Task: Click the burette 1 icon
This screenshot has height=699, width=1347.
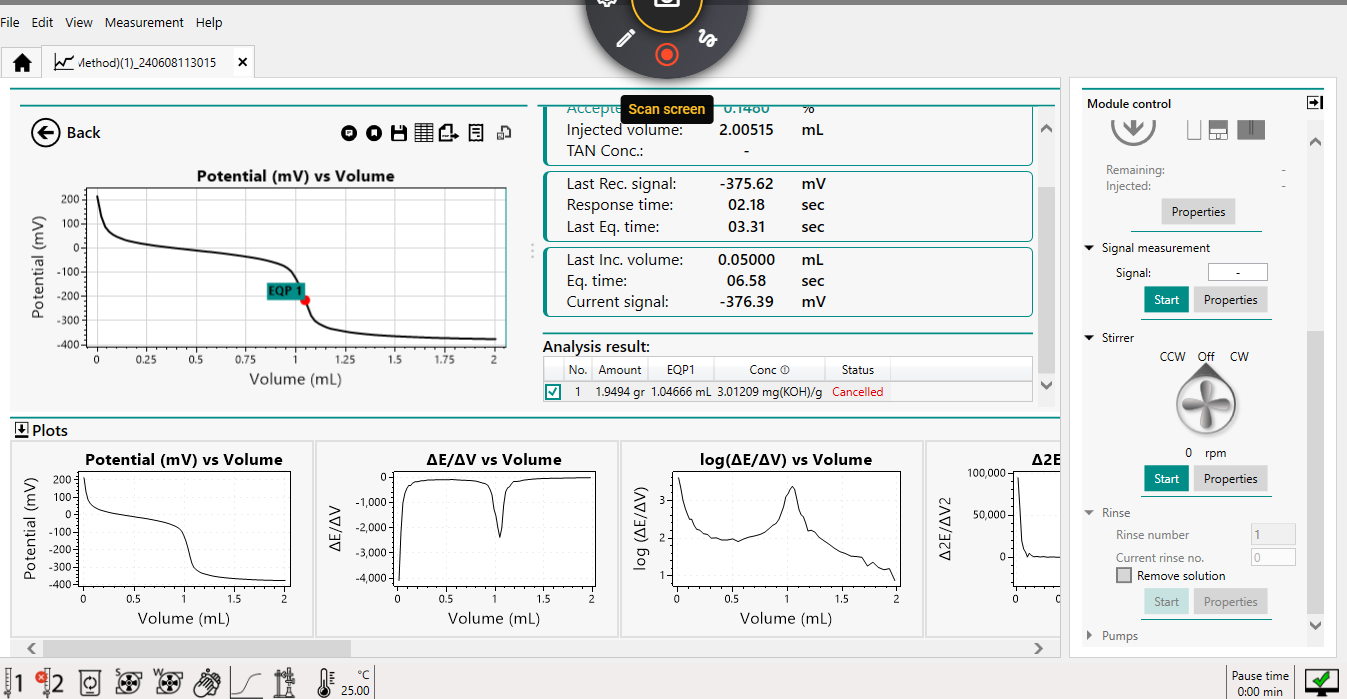Action: [14, 683]
